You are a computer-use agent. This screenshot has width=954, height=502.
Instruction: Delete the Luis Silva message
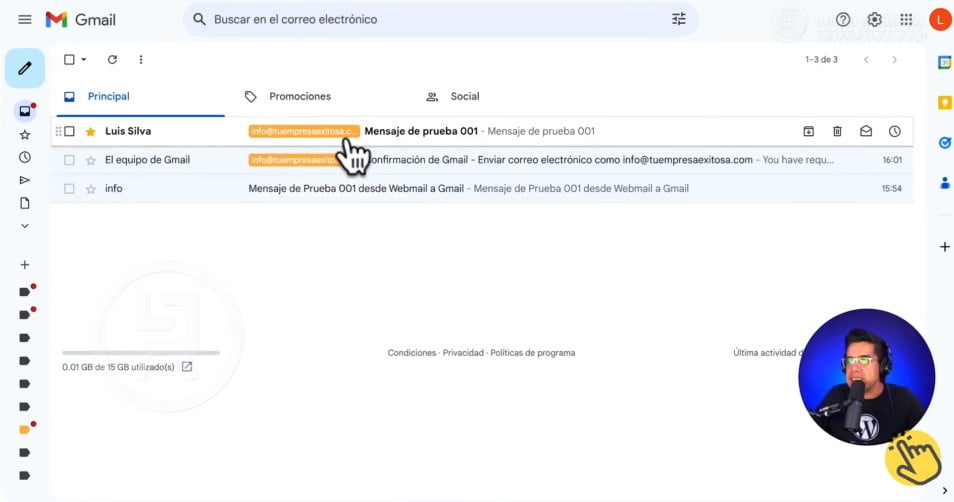click(837, 131)
